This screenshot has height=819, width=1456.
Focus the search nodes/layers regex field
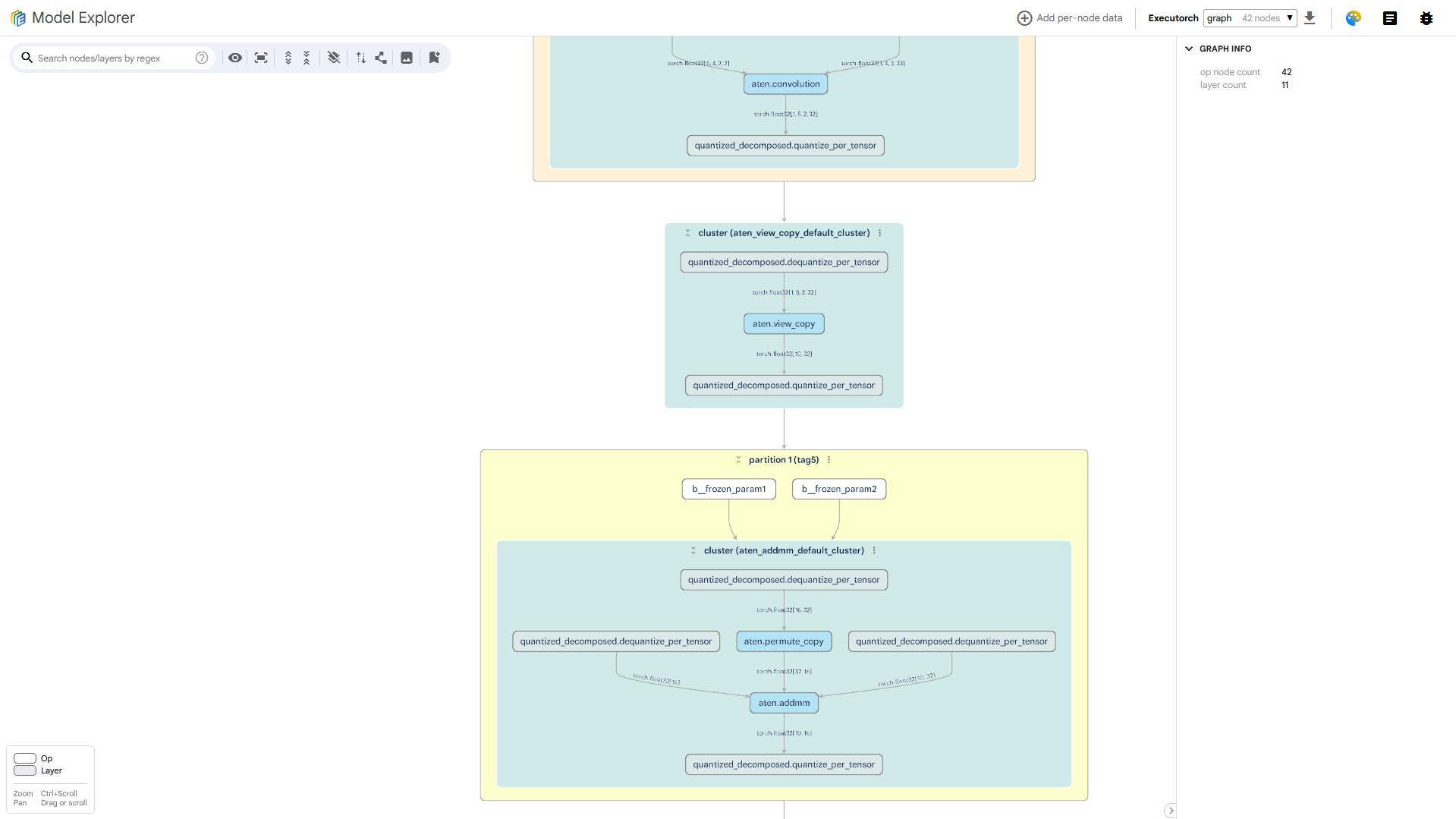coord(114,58)
